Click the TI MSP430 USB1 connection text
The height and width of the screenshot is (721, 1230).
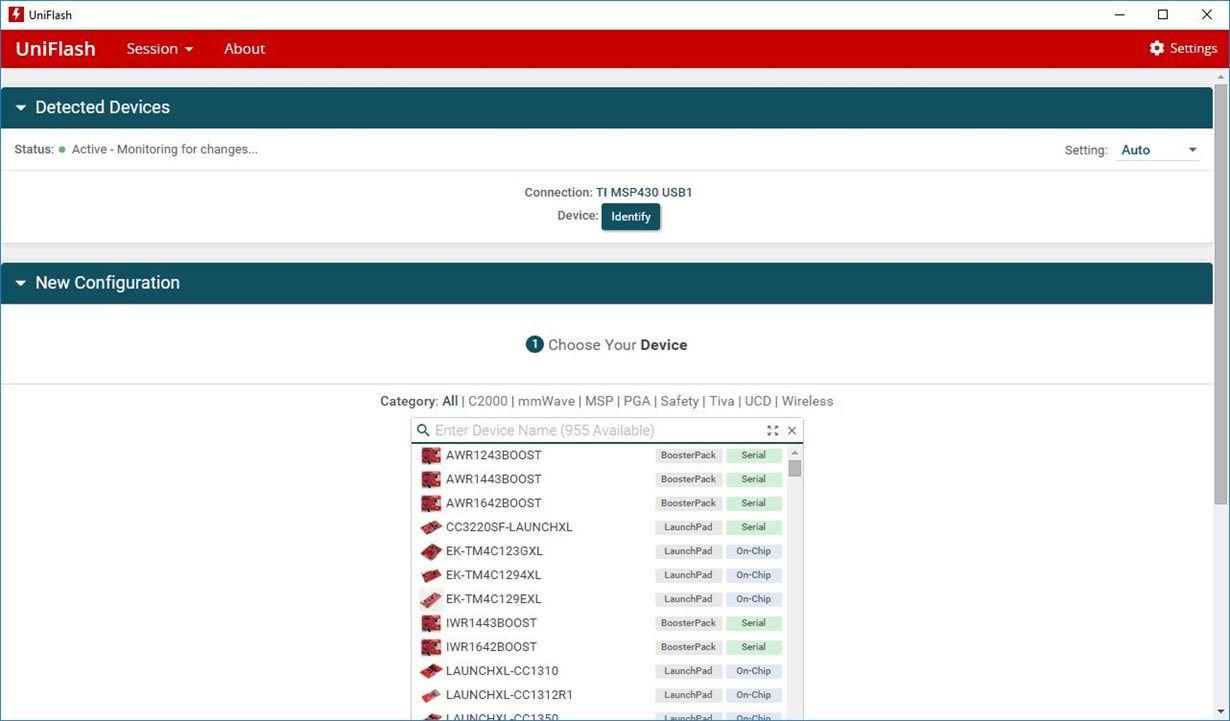click(x=645, y=192)
